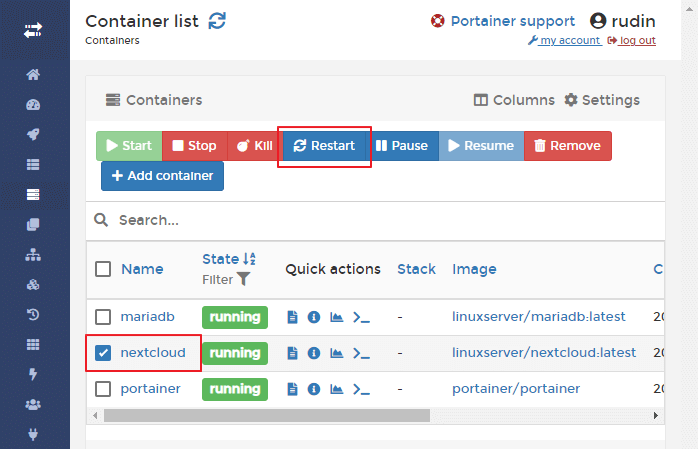Open portainer/portainer image link
Screen dimensions: 698x449
click(516, 389)
